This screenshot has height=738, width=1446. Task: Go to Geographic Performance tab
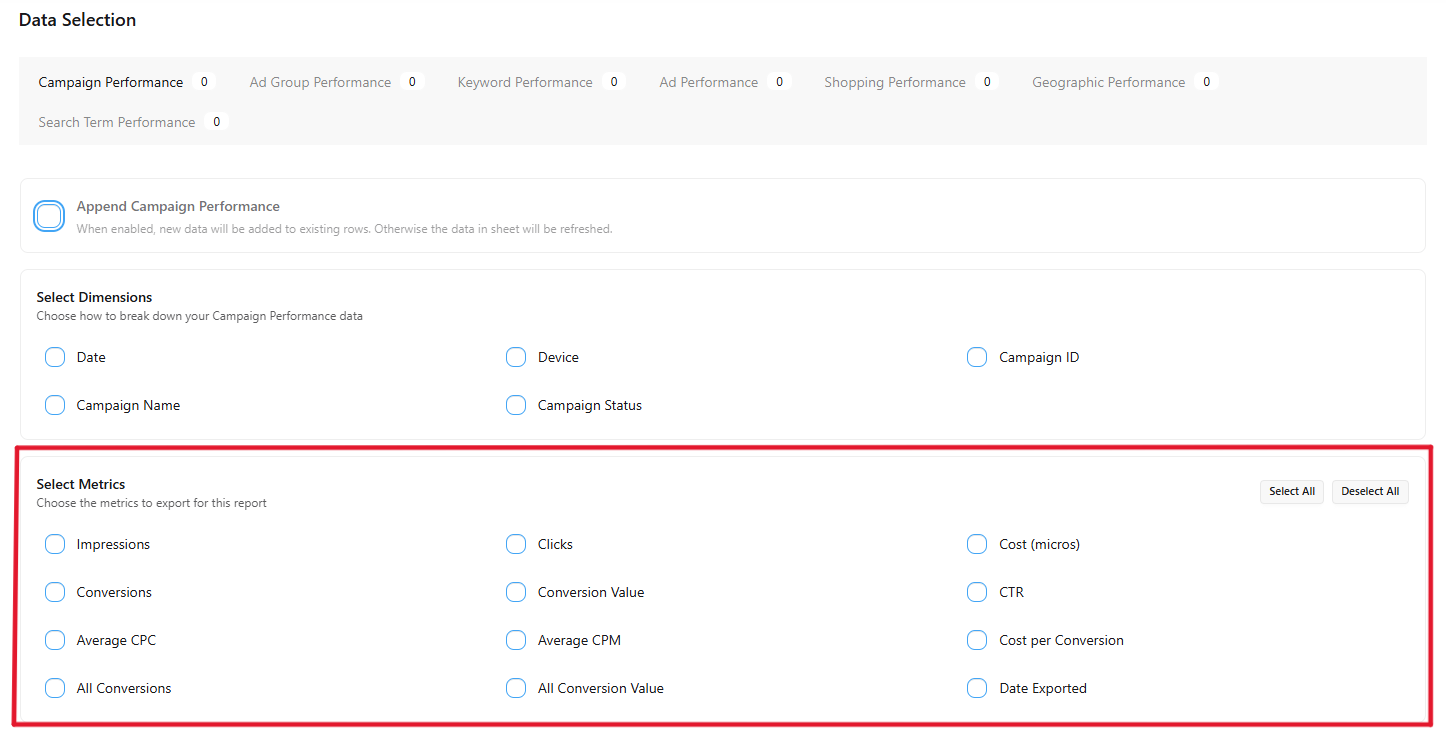point(1124,82)
